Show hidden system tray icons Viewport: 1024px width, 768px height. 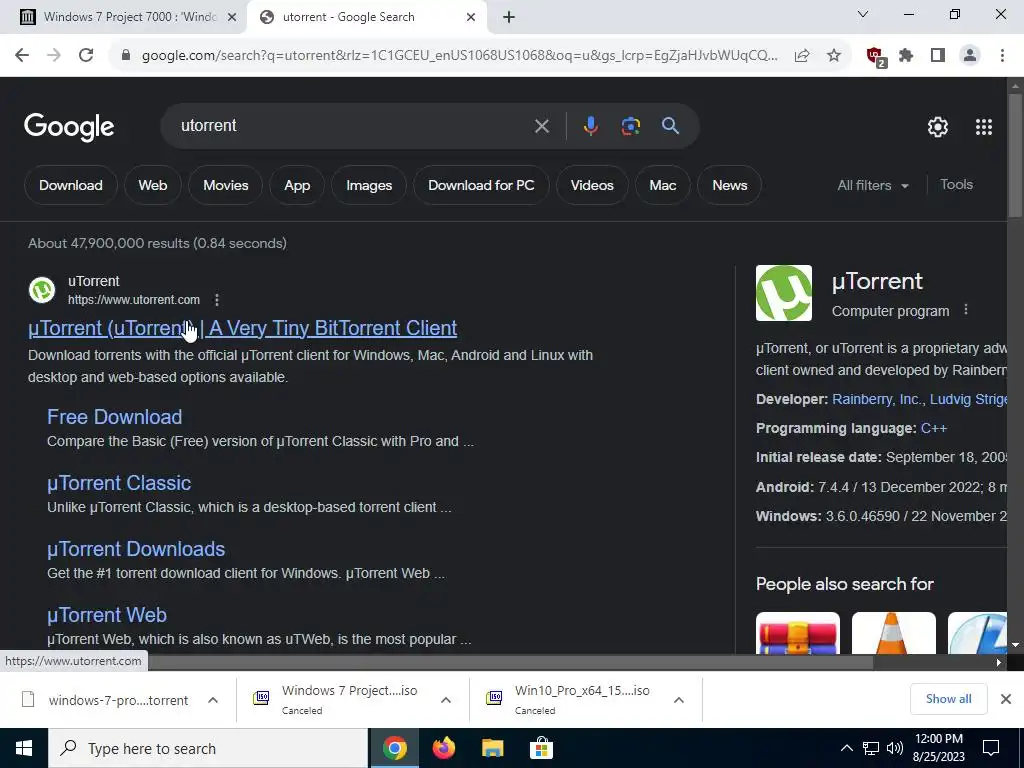[x=846, y=748]
